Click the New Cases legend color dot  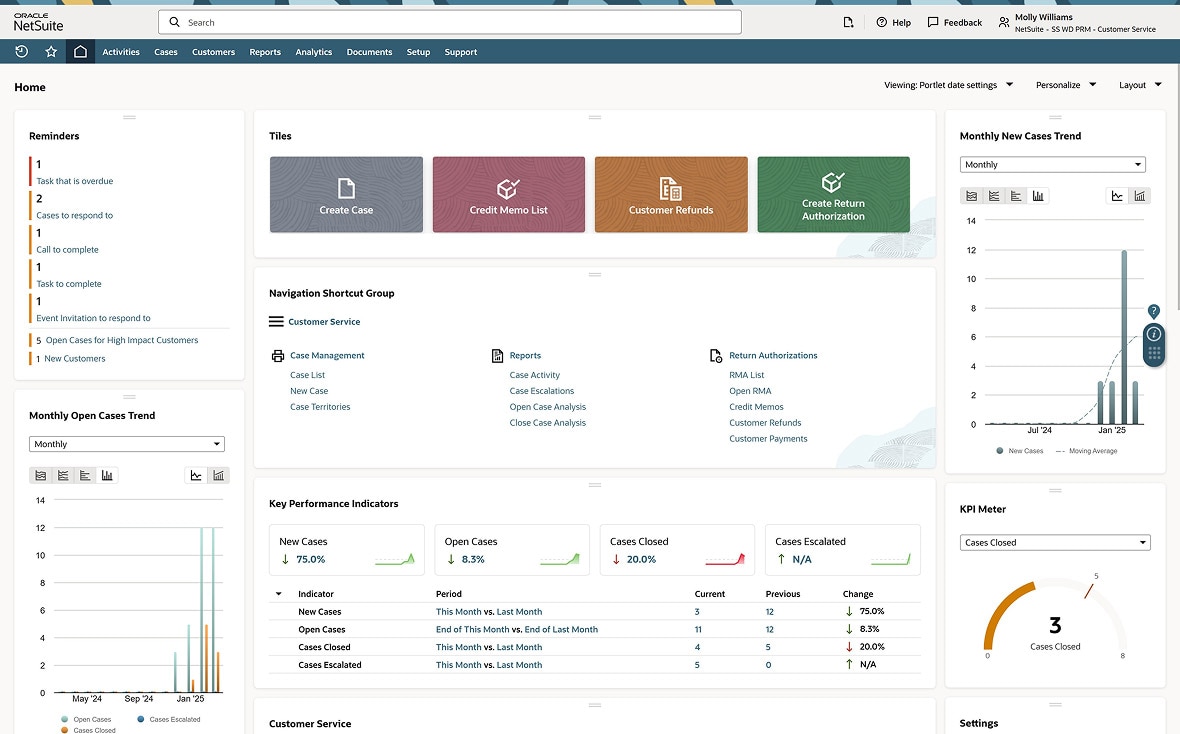pos(1000,451)
